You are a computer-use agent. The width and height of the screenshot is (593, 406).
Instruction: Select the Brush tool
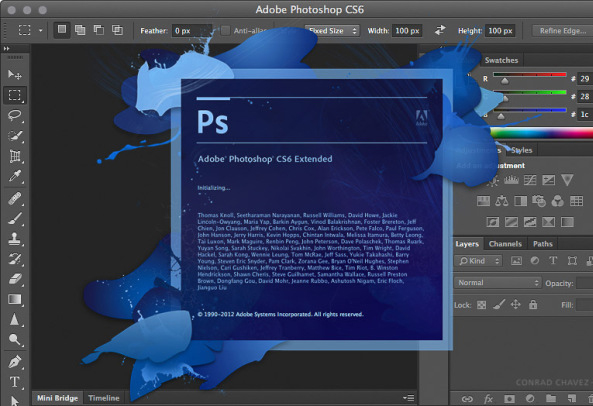(x=15, y=218)
